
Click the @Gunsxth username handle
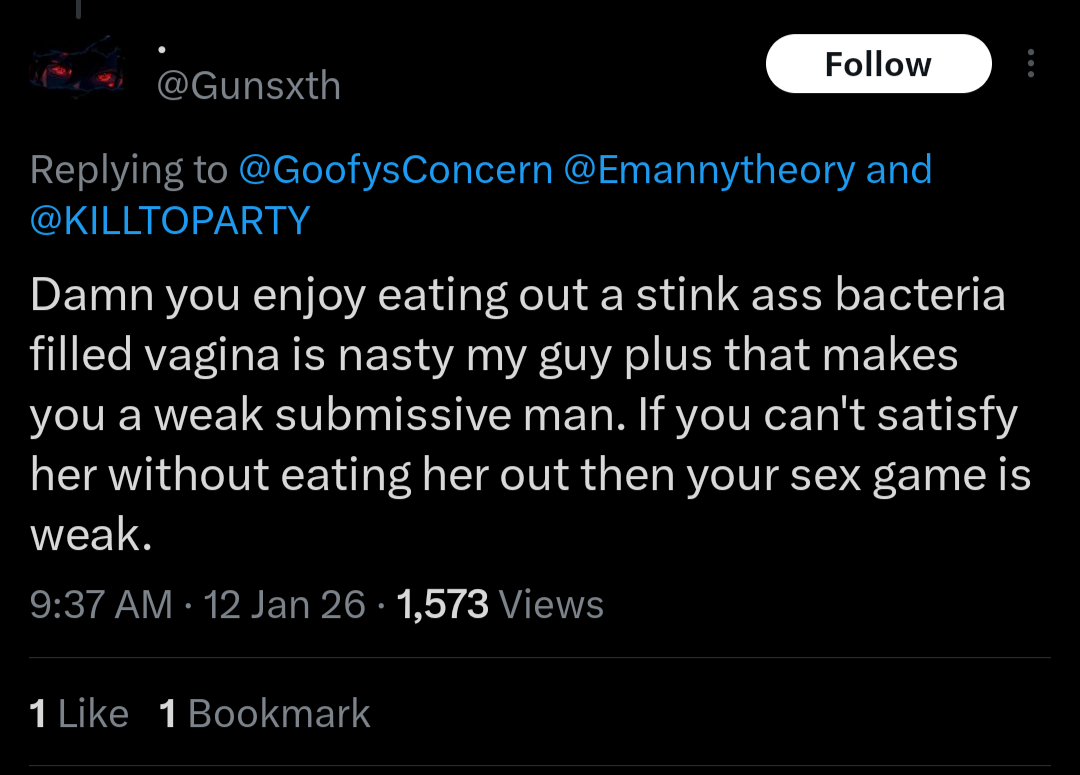pos(249,86)
